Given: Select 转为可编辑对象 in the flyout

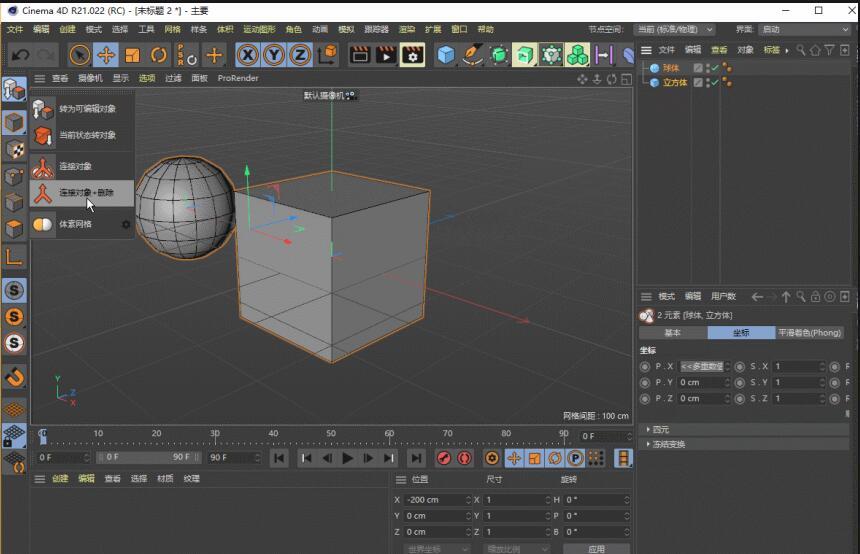Looking at the screenshot, I should tap(86, 108).
